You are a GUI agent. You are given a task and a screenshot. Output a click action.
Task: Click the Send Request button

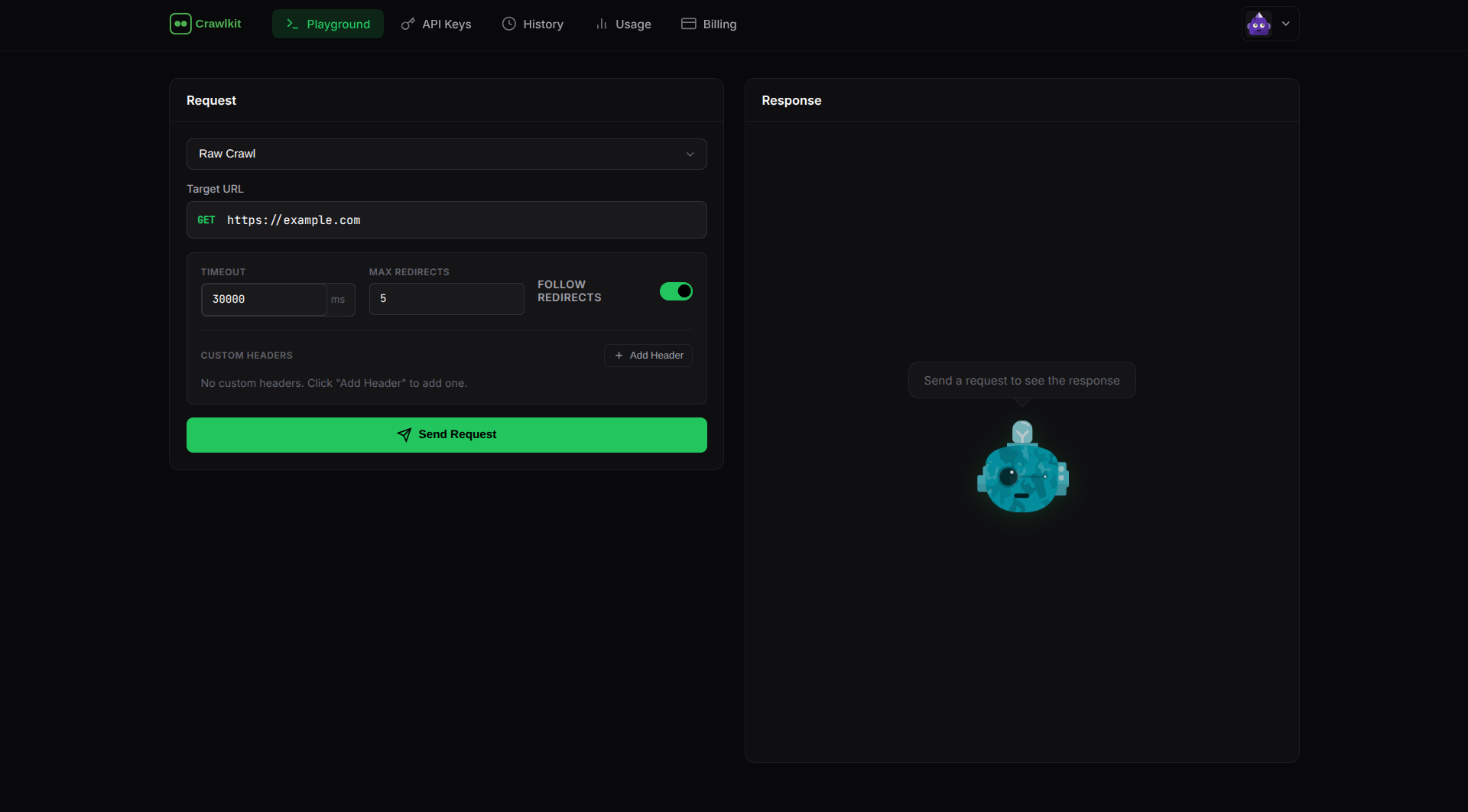tap(446, 434)
